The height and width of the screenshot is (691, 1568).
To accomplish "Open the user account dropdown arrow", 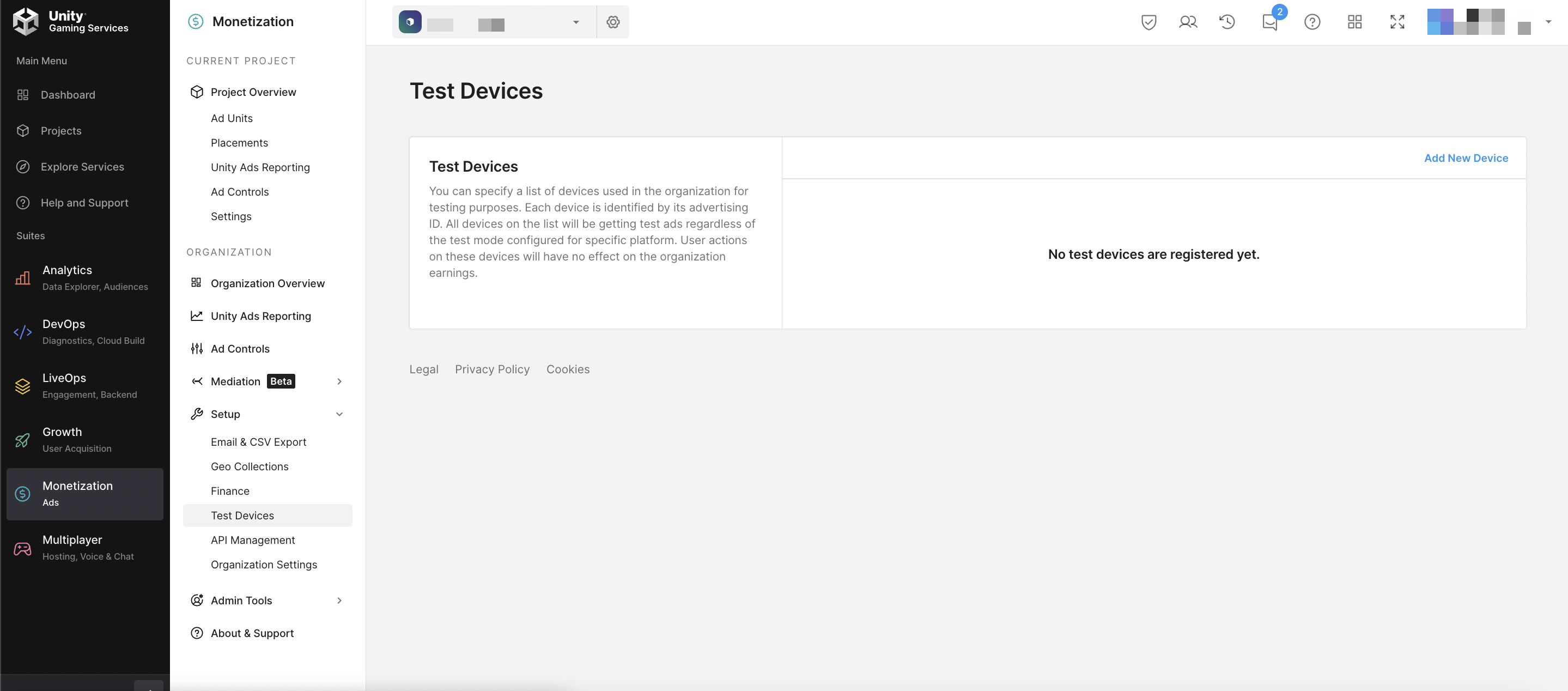I will [x=1548, y=22].
